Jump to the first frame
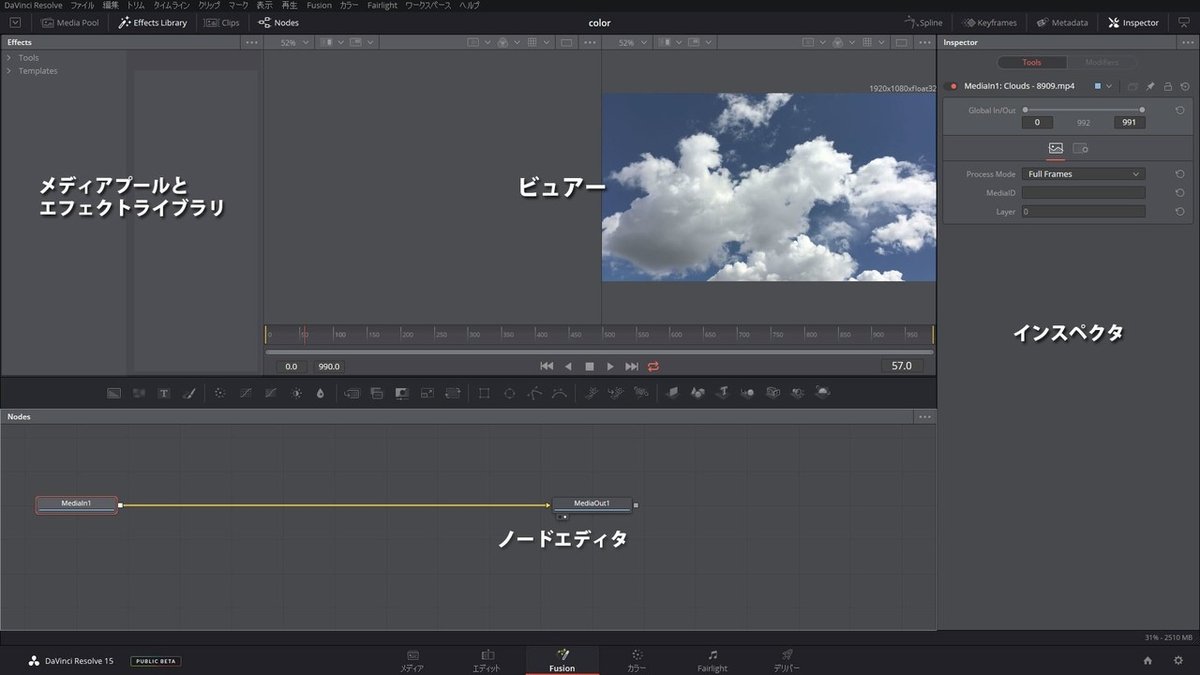Image resolution: width=1200 pixels, height=675 pixels. click(546, 366)
